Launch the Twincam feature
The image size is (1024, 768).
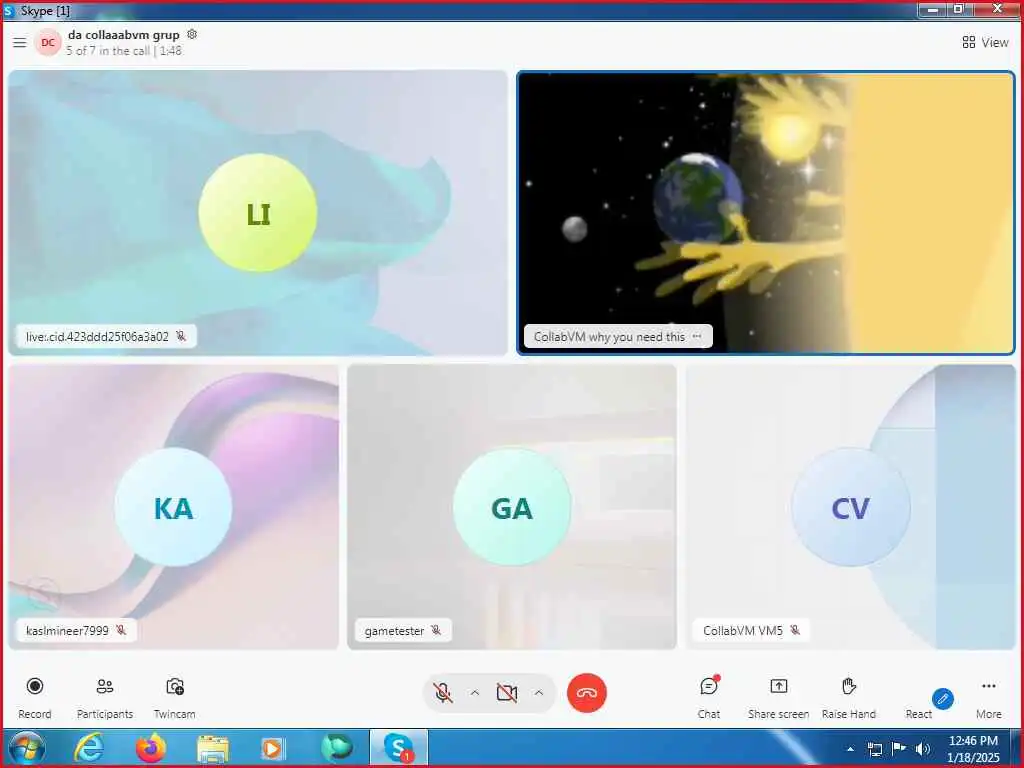pyautogui.click(x=174, y=697)
